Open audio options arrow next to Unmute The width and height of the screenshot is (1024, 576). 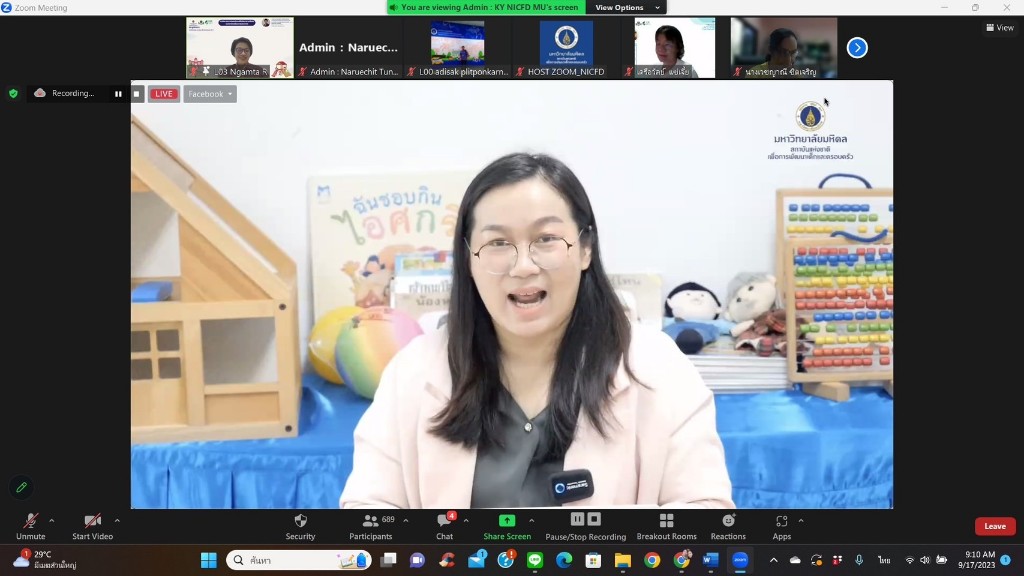[x=52, y=520]
